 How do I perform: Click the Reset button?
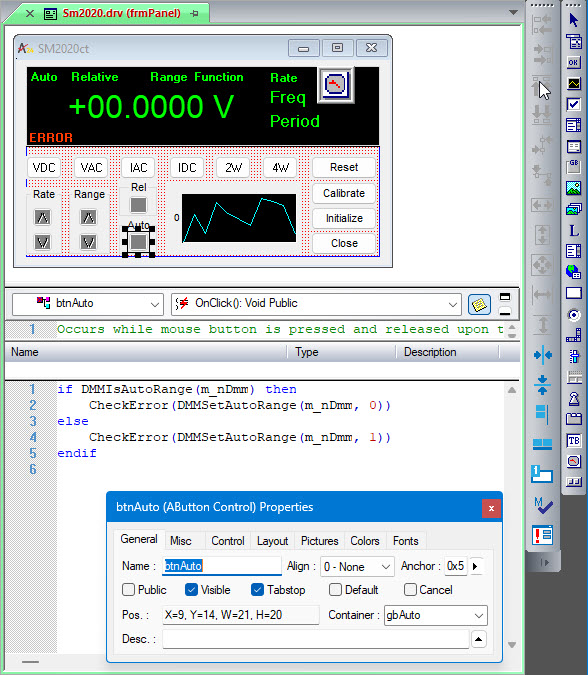tap(344, 167)
